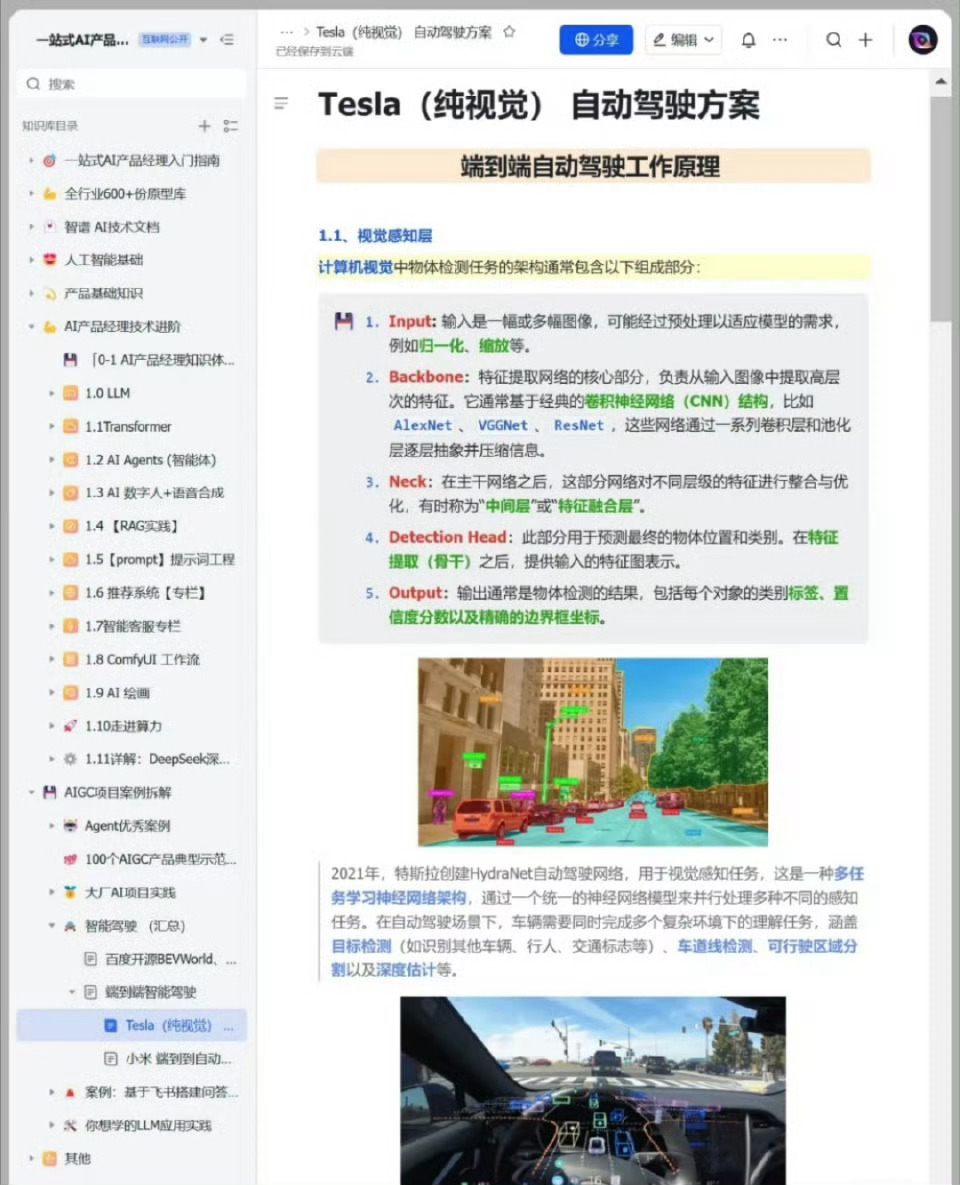This screenshot has height=1185, width=960.
Task: Open the notification bell
Action: click(748, 40)
